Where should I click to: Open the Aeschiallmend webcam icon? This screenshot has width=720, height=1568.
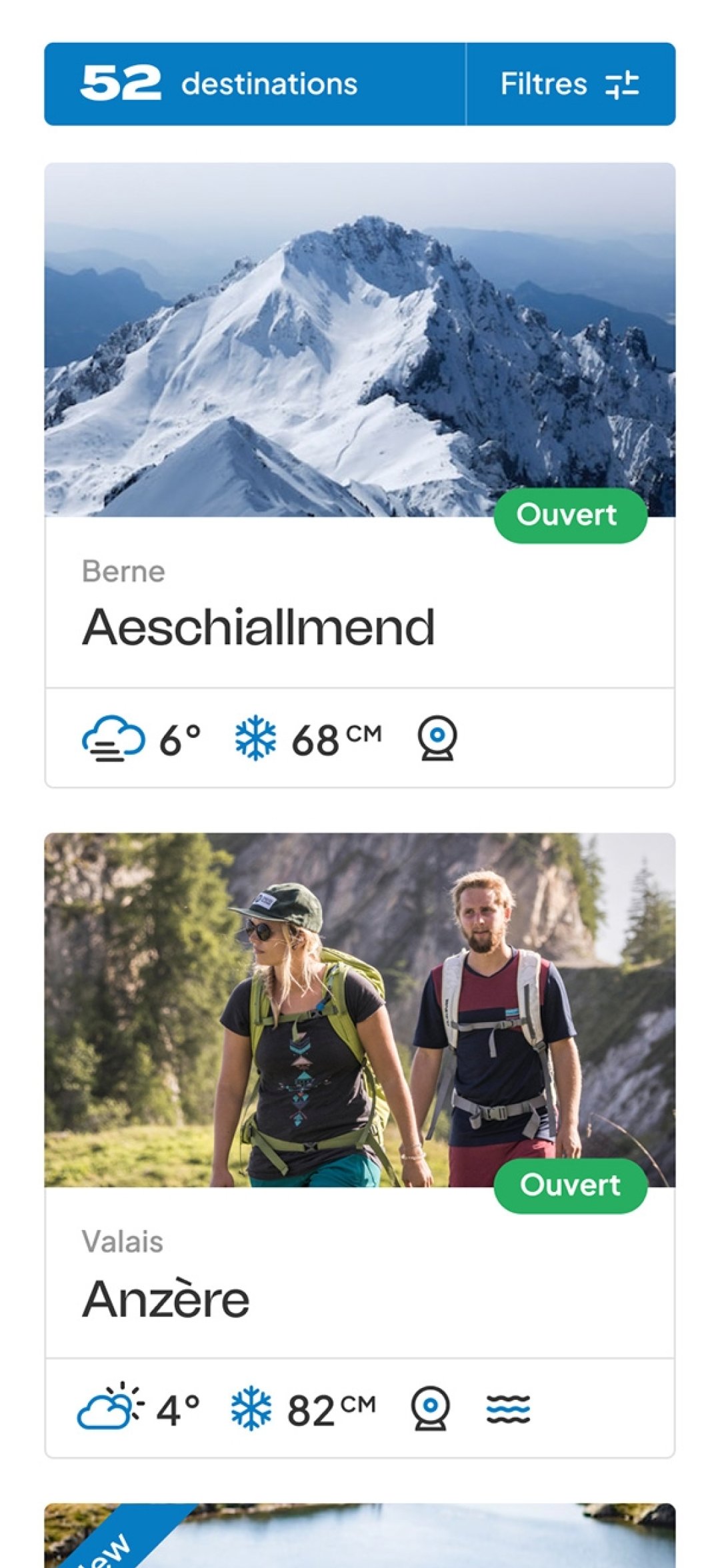[437, 739]
